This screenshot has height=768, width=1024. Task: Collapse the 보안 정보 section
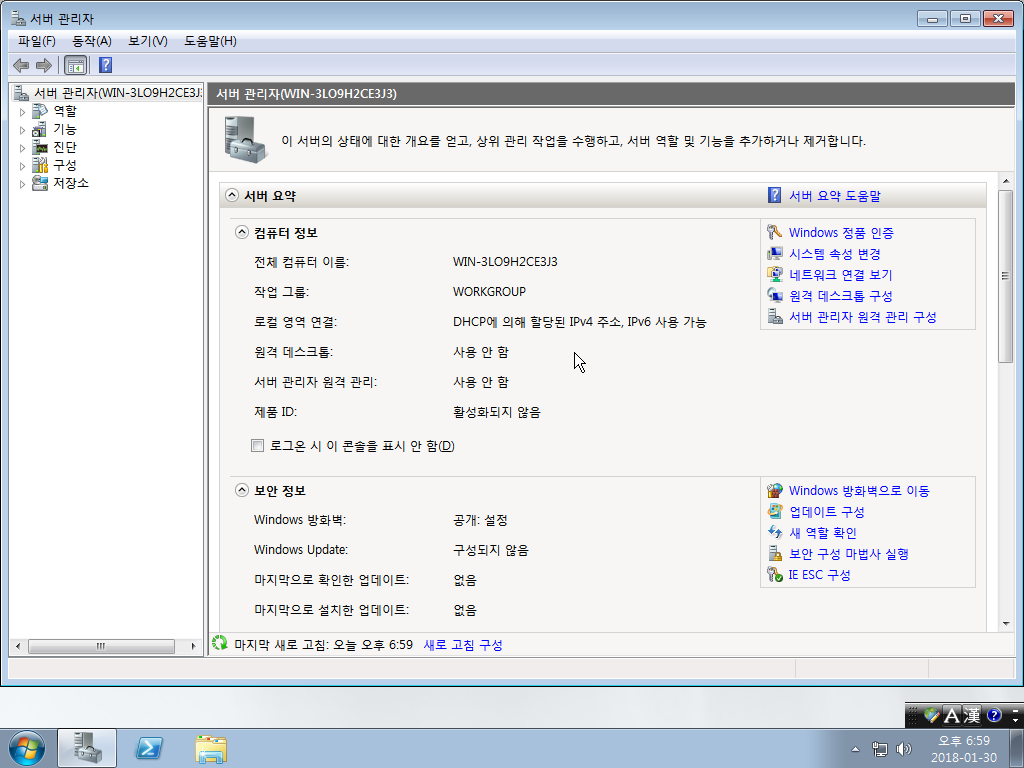click(242, 490)
